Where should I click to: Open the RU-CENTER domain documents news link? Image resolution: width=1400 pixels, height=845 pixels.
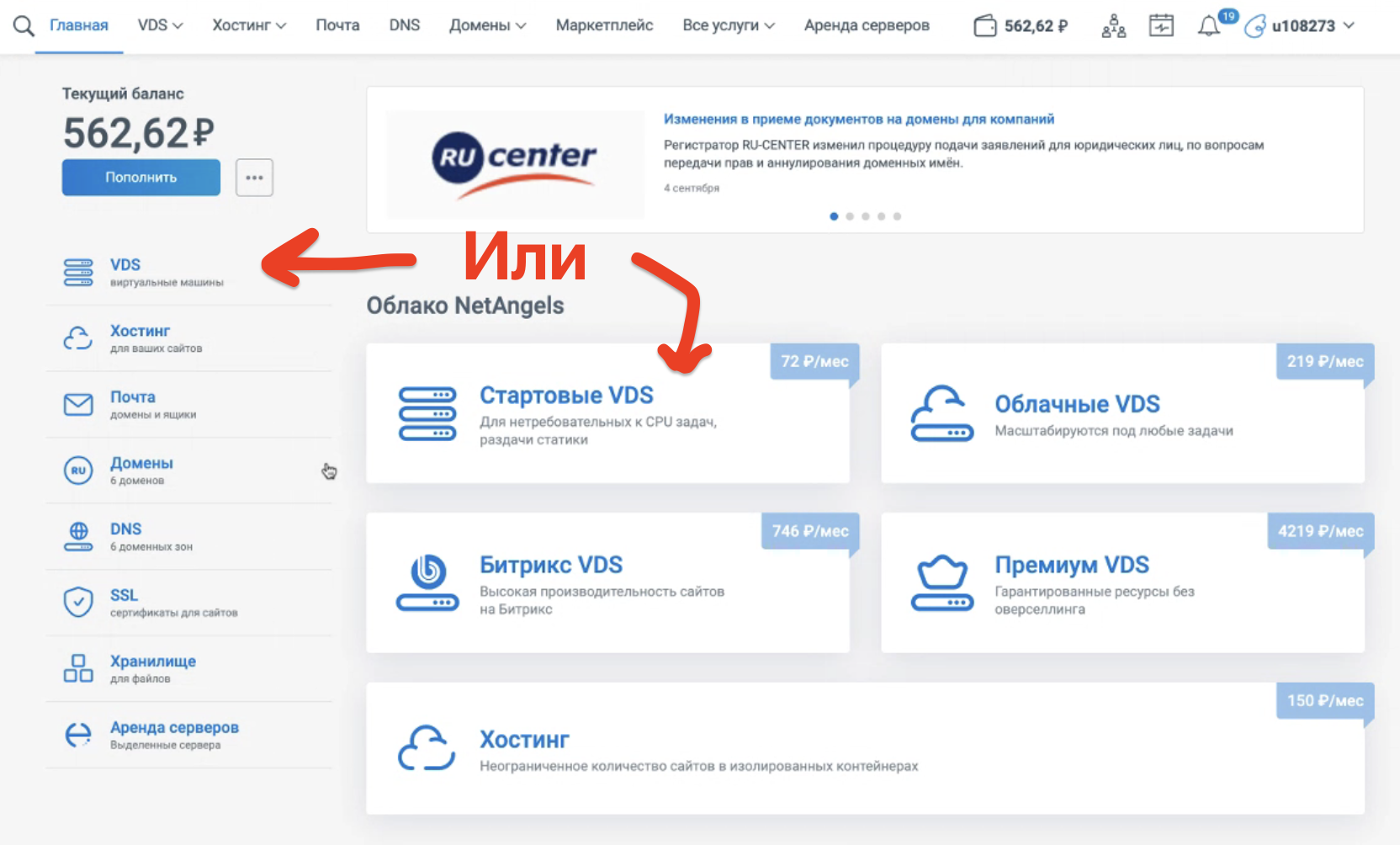tap(858, 120)
